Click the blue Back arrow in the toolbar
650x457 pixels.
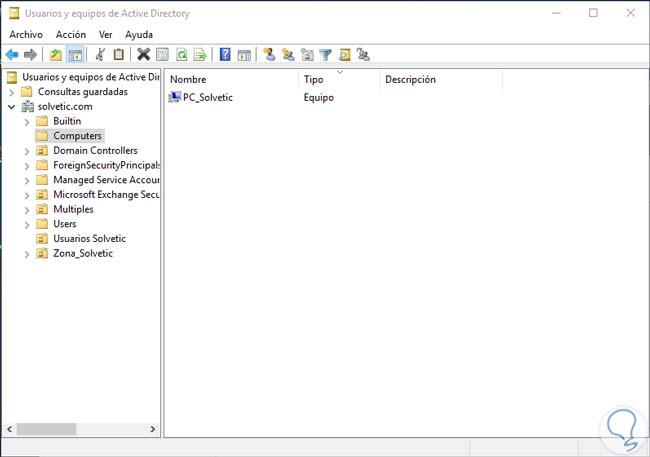pos(12,54)
